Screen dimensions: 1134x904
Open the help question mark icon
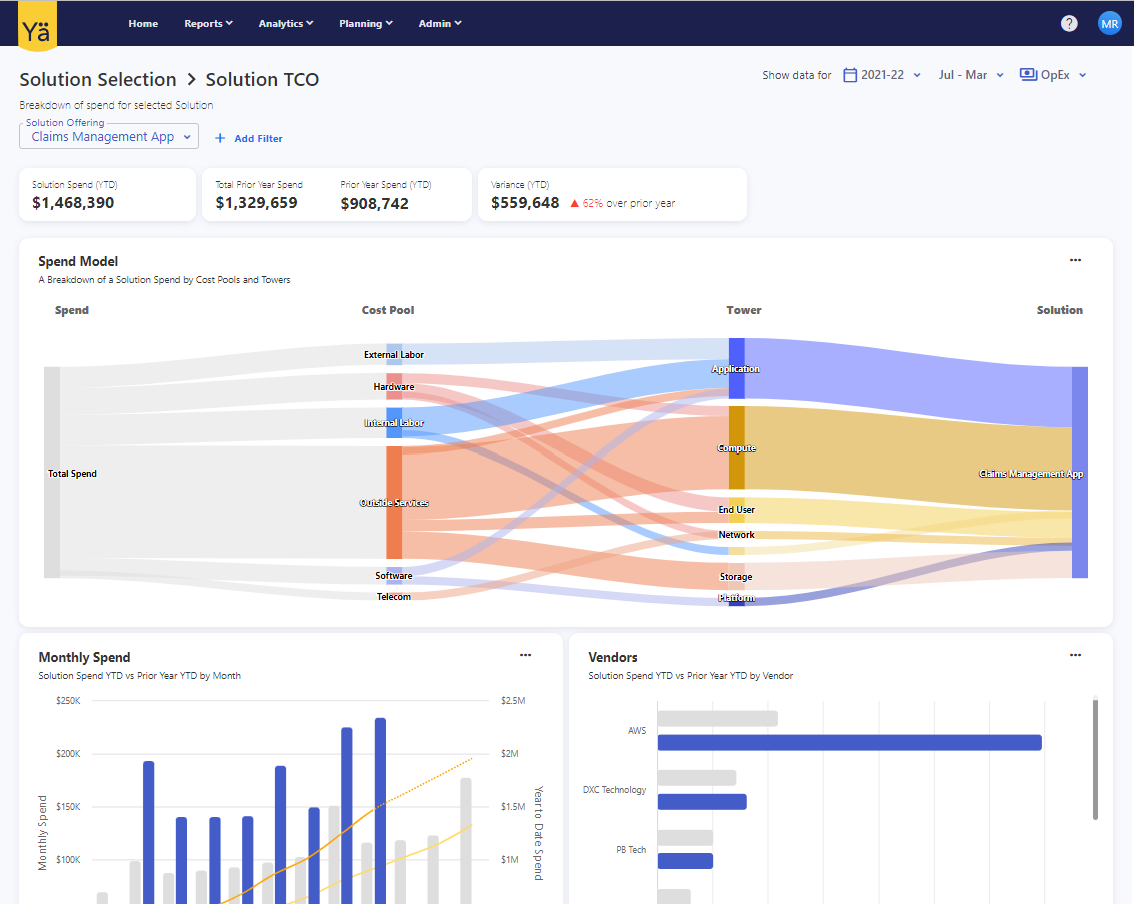pyautogui.click(x=1069, y=23)
